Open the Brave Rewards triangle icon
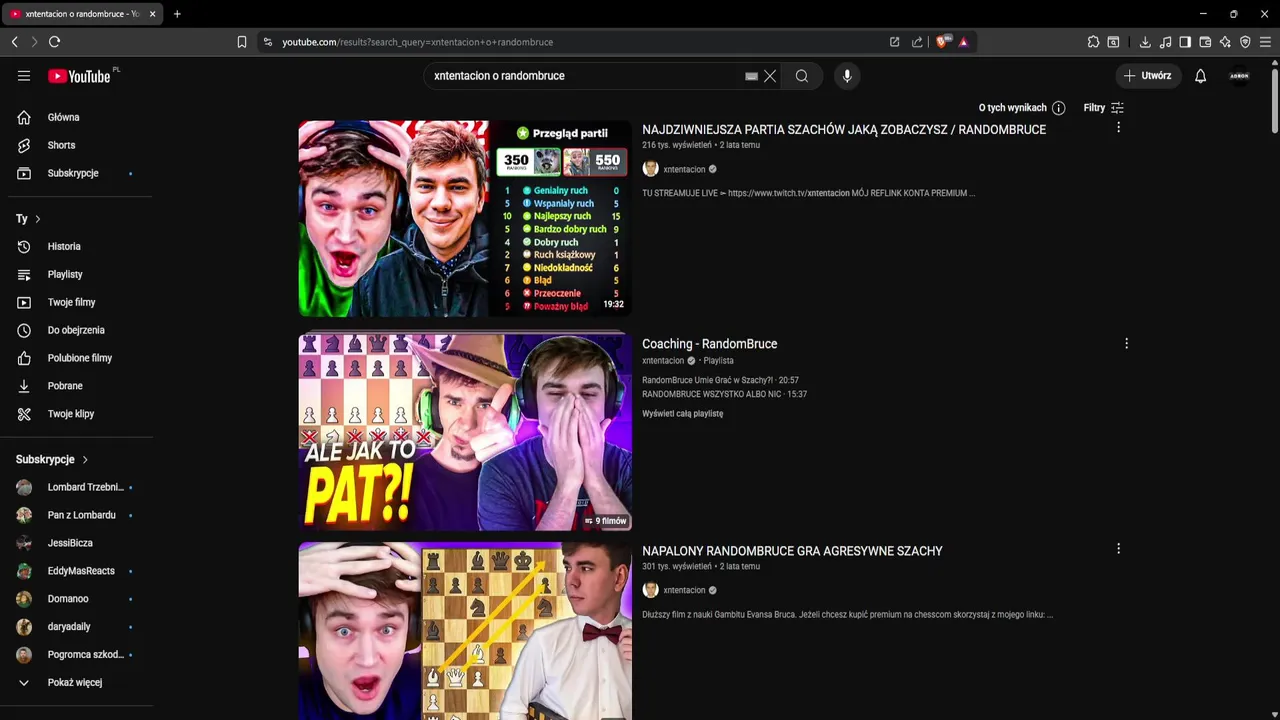Image resolution: width=1280 pixels, height=720 pixels. [964, 42]
